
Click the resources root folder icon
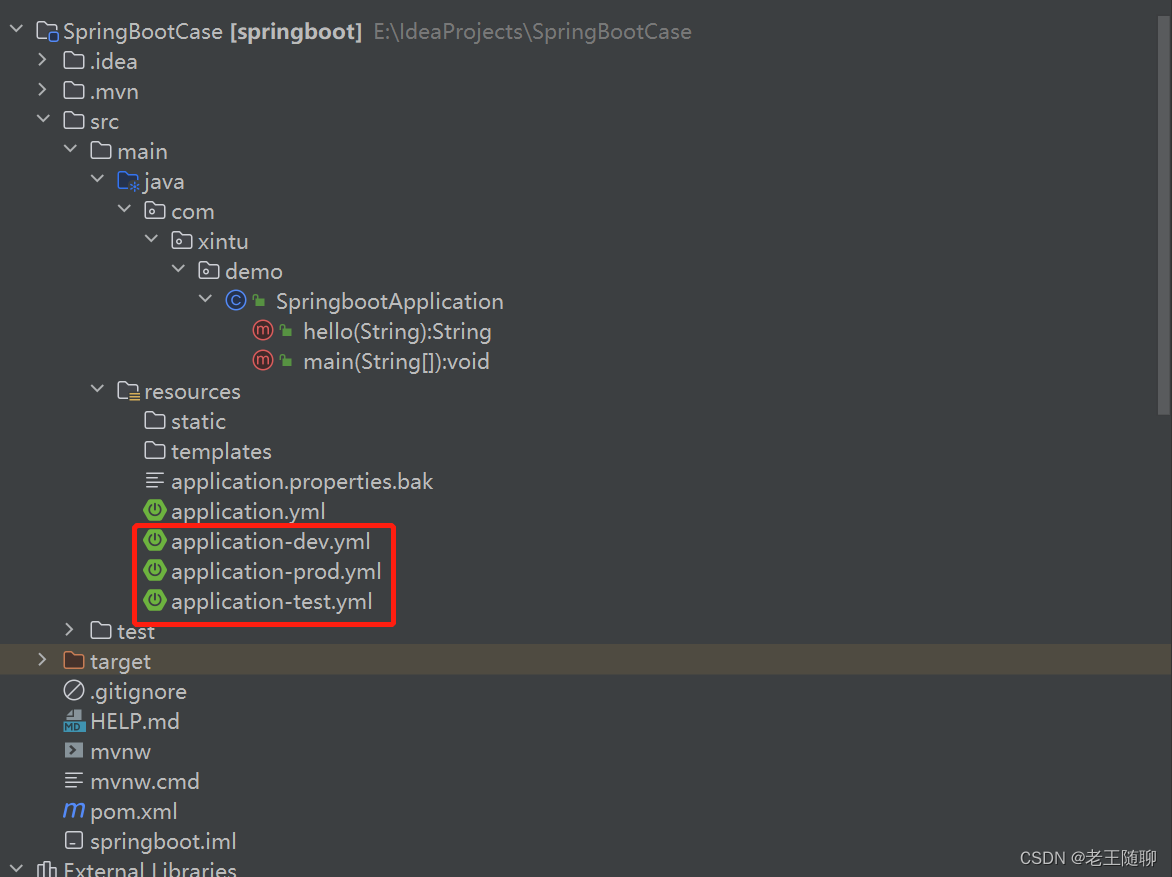(x=128, y=391)
